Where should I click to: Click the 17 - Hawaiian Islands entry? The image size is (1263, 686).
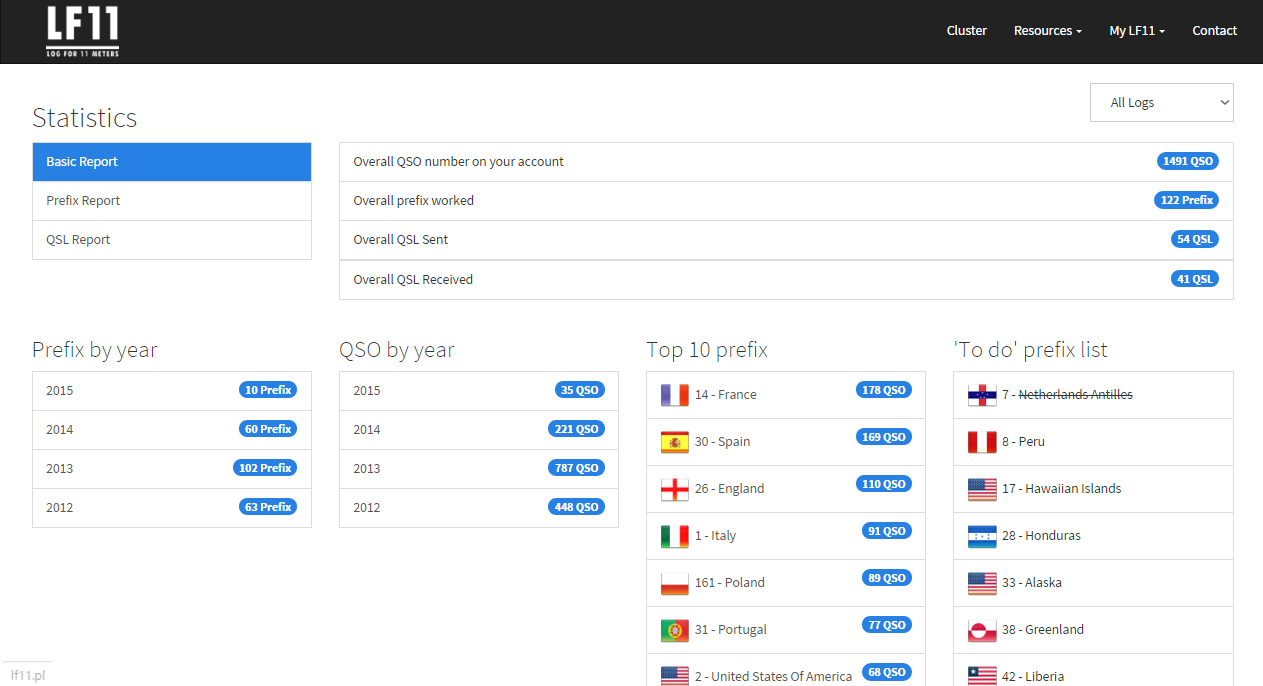(1061, 489)
